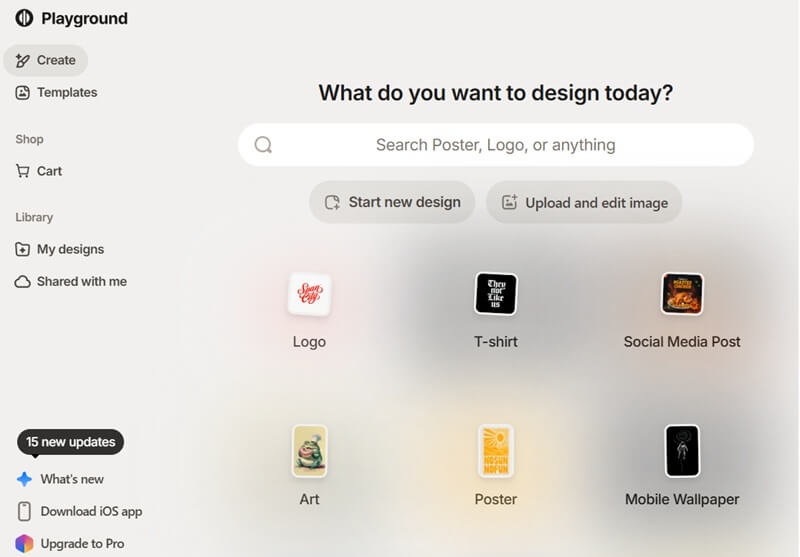Viewport: 800px width, 557px height.
Task: Pick the Art category thumbnail
Action: tap(309, 451)
